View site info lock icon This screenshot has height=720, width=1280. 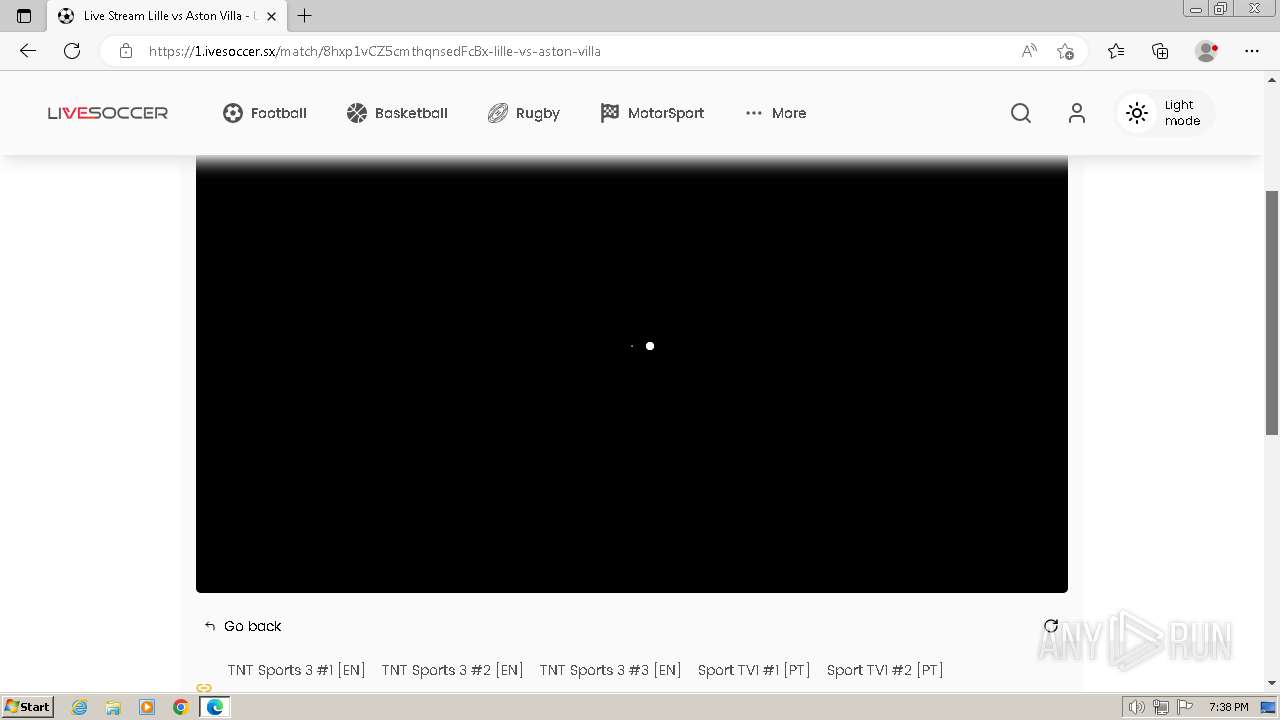(x=126, y=51)
